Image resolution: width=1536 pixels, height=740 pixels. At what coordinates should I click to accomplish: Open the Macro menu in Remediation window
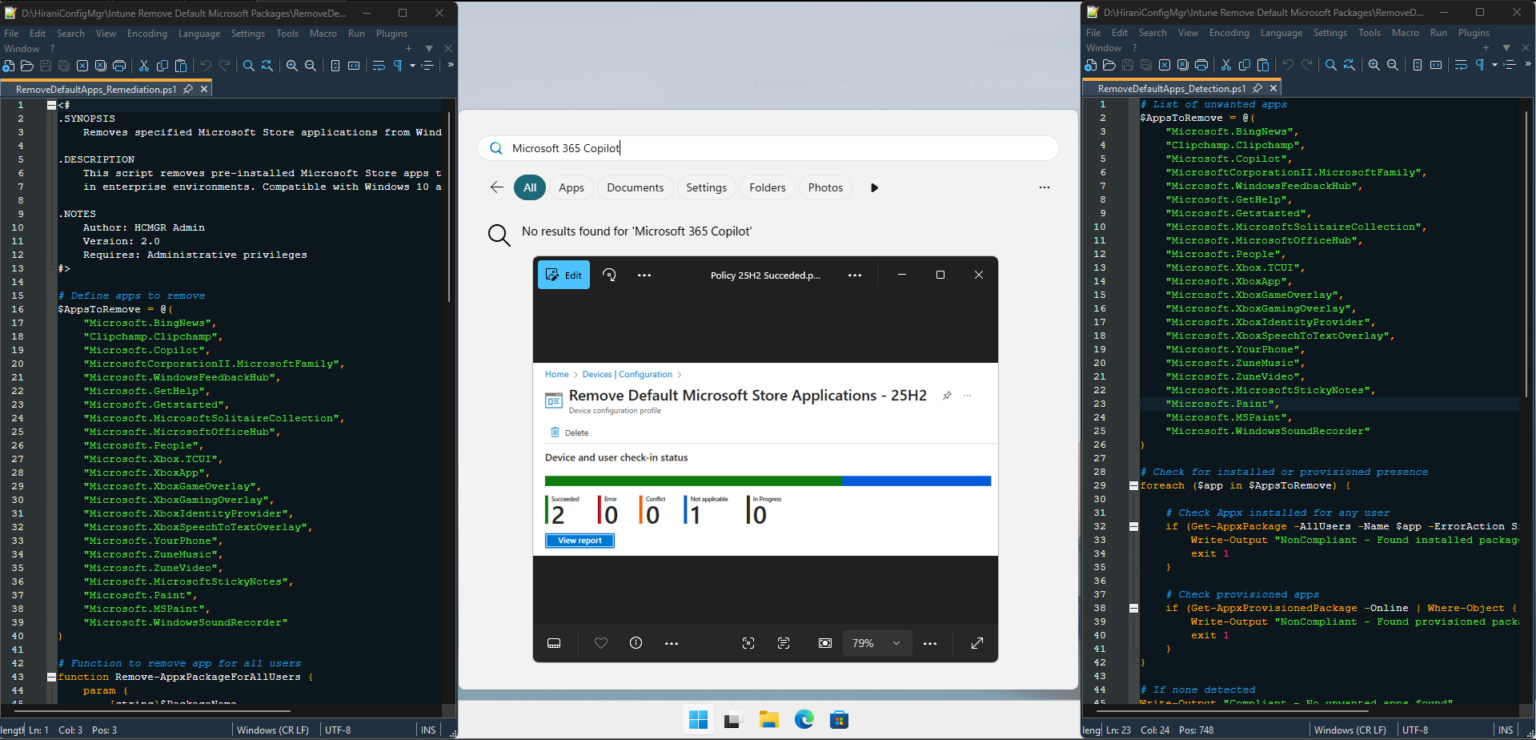point(323,33)
